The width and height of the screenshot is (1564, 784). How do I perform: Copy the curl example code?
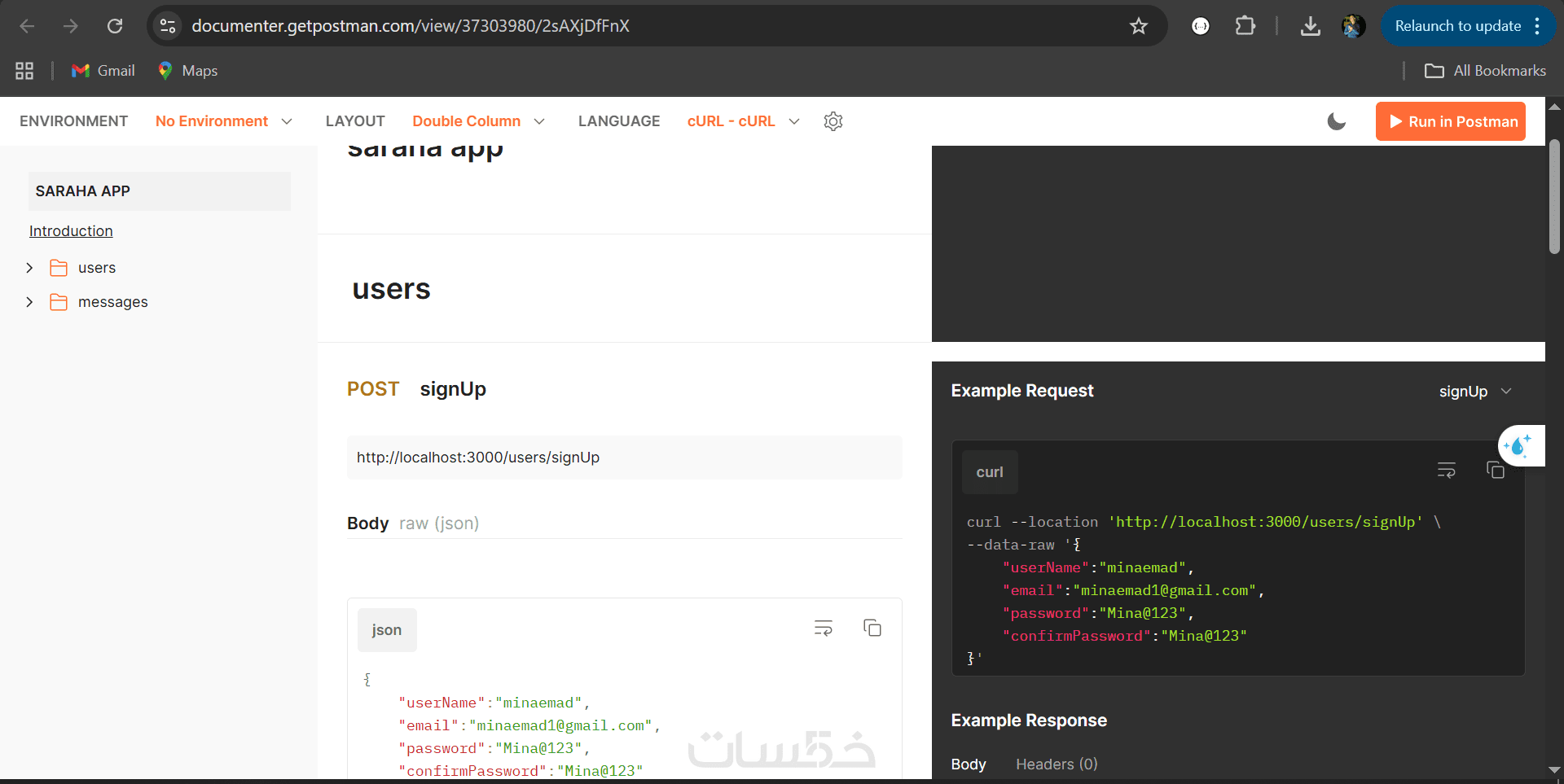[x=1495, y=470]
